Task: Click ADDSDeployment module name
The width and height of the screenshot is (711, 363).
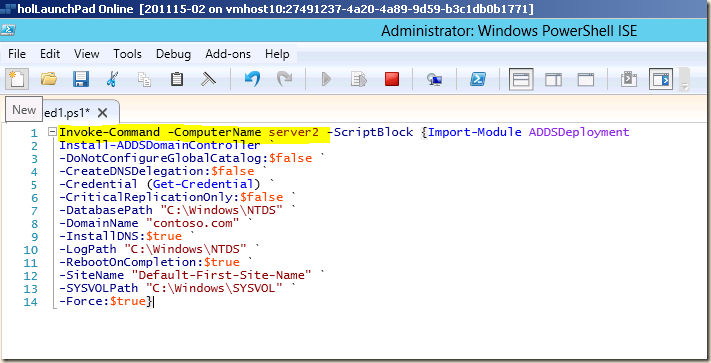Action: pos(579,132)
